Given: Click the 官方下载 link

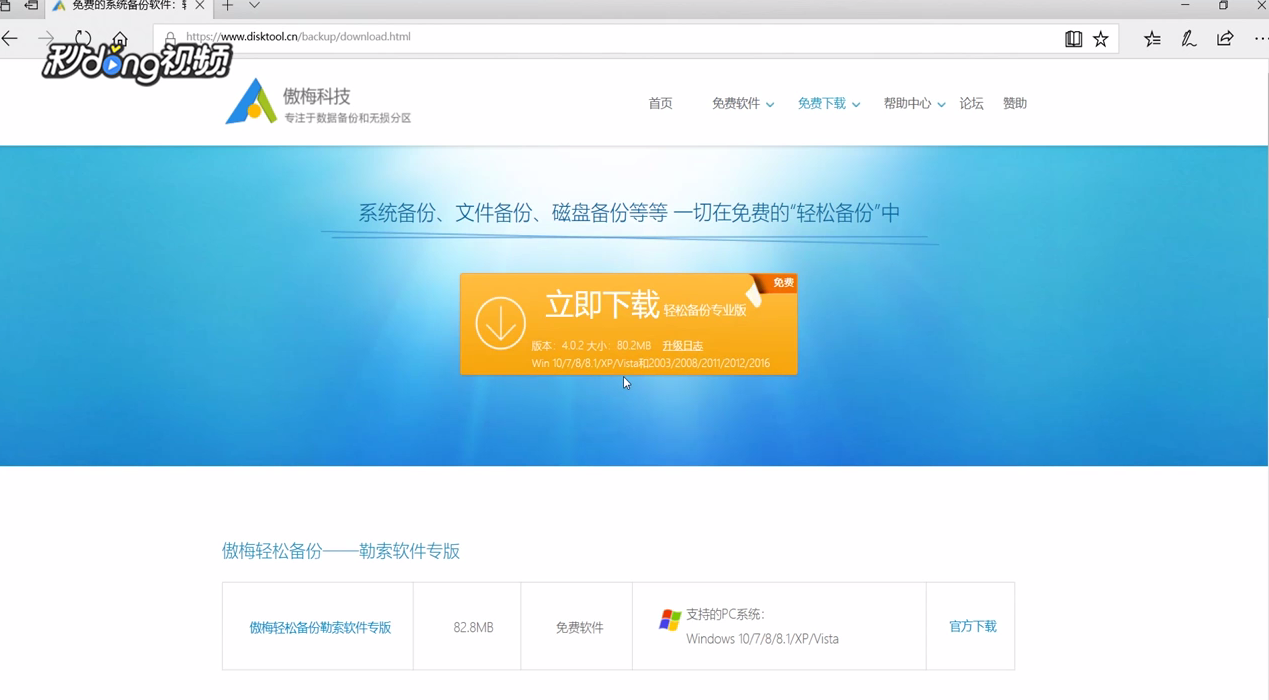Looking at the screenshot, I should (x=972, y=627).
